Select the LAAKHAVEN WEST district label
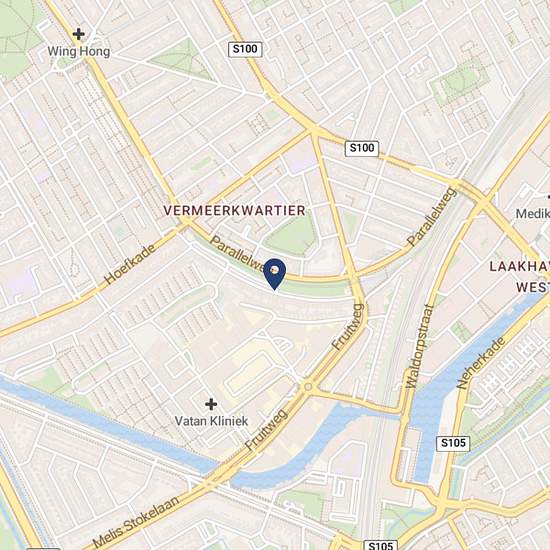Image resolution: width=550 pixels, height=550 pixels. coord(520,276)
